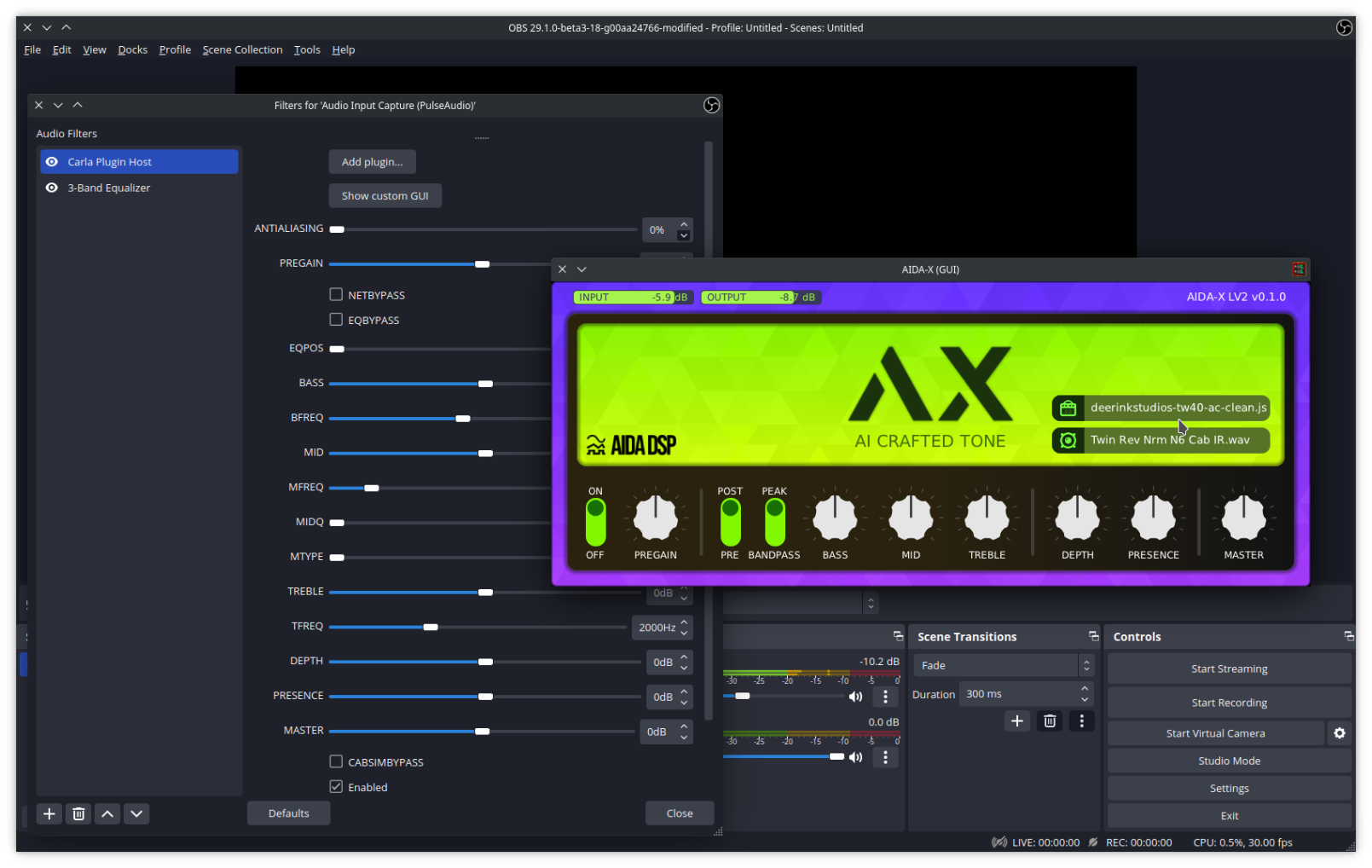Increase the ANTIALIASING percentage stepper

click(684, 226)
